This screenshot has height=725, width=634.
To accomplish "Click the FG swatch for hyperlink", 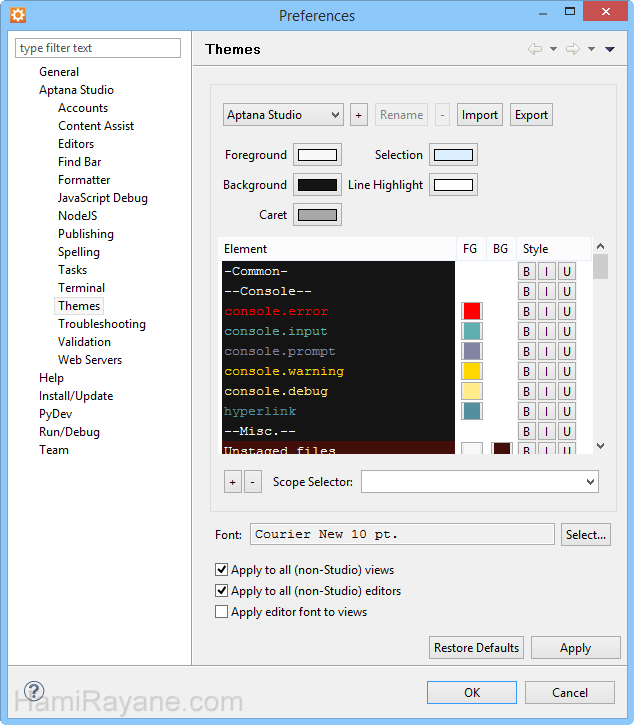I will click(472, 411).
